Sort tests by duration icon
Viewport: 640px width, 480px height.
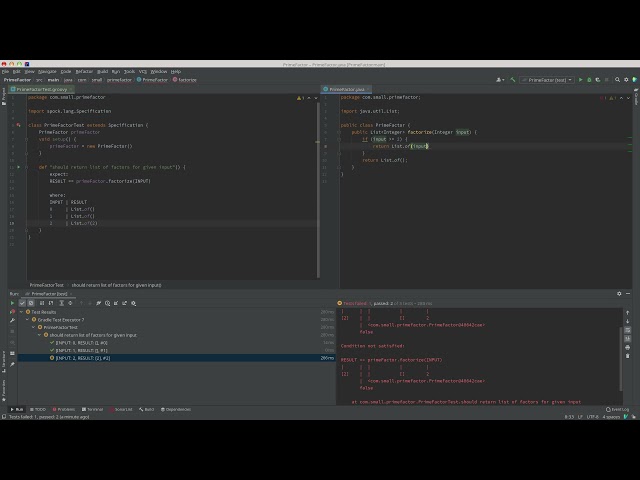pos(51,303)
